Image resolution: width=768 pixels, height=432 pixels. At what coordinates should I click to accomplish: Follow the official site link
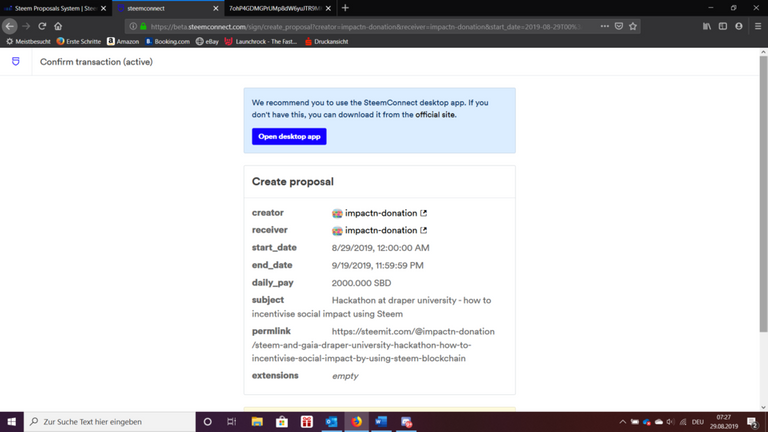pyautogui.click(x=435, y=115)
